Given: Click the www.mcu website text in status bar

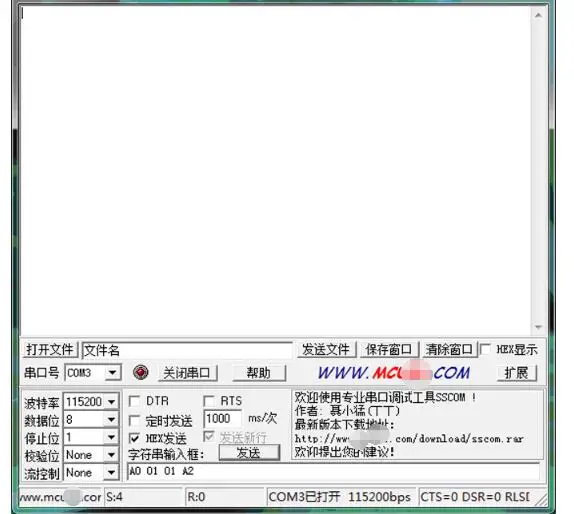Looking at the screenshot, I should [60, 497].
